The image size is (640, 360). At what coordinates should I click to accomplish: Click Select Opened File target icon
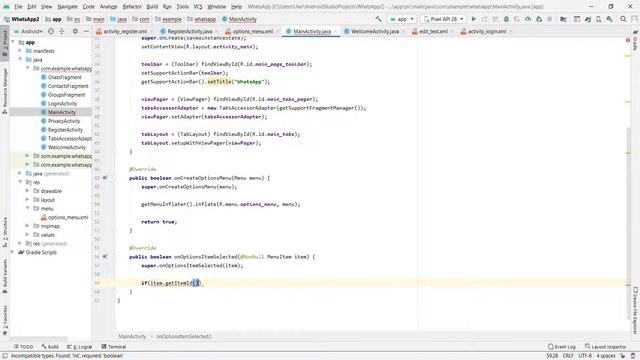point(51,31)
